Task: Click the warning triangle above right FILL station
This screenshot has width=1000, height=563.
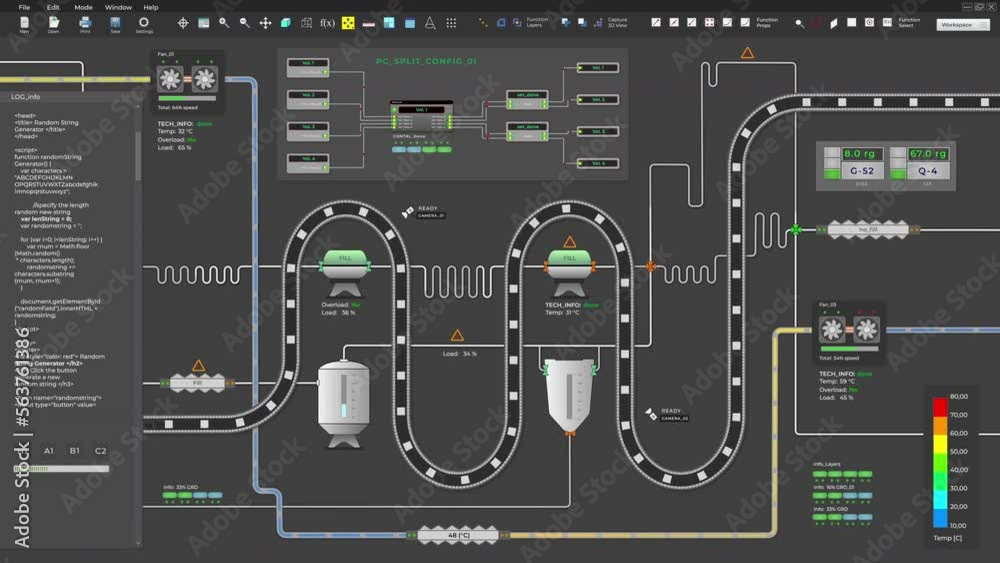Action: (570, 242)
